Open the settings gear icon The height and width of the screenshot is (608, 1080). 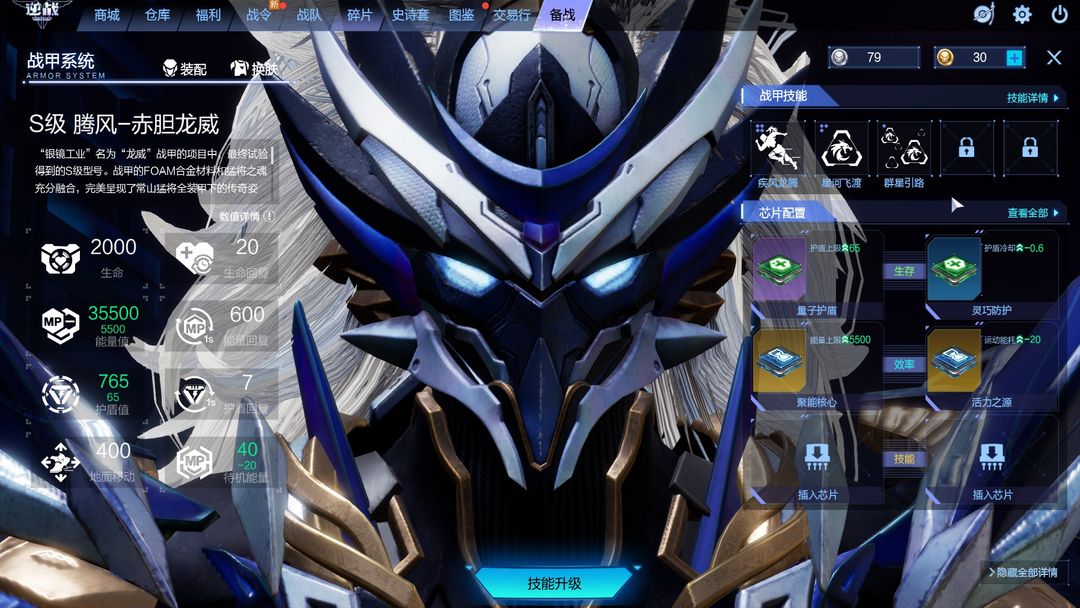(x=1022, y=14)
